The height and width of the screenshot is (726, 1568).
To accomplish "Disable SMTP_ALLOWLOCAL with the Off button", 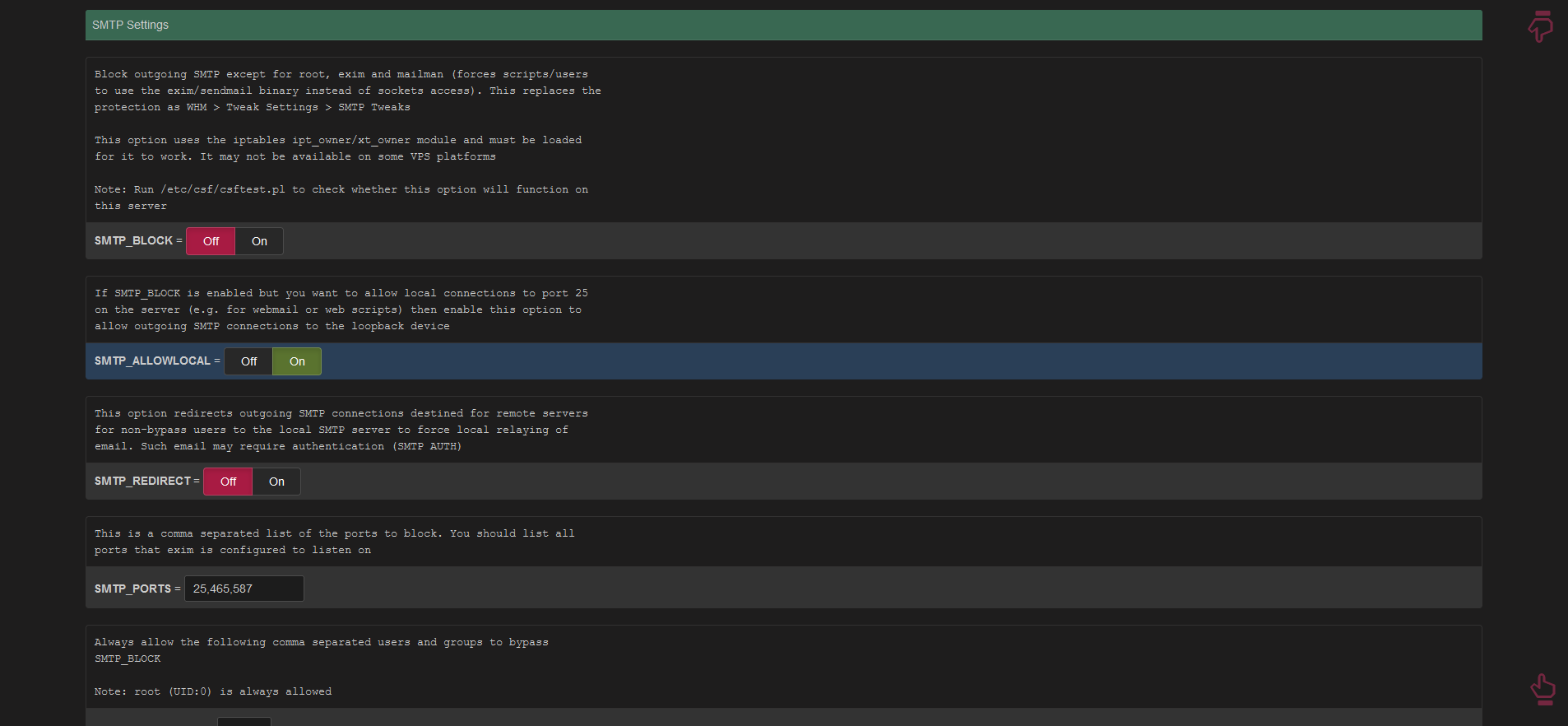I will [248, 361].
